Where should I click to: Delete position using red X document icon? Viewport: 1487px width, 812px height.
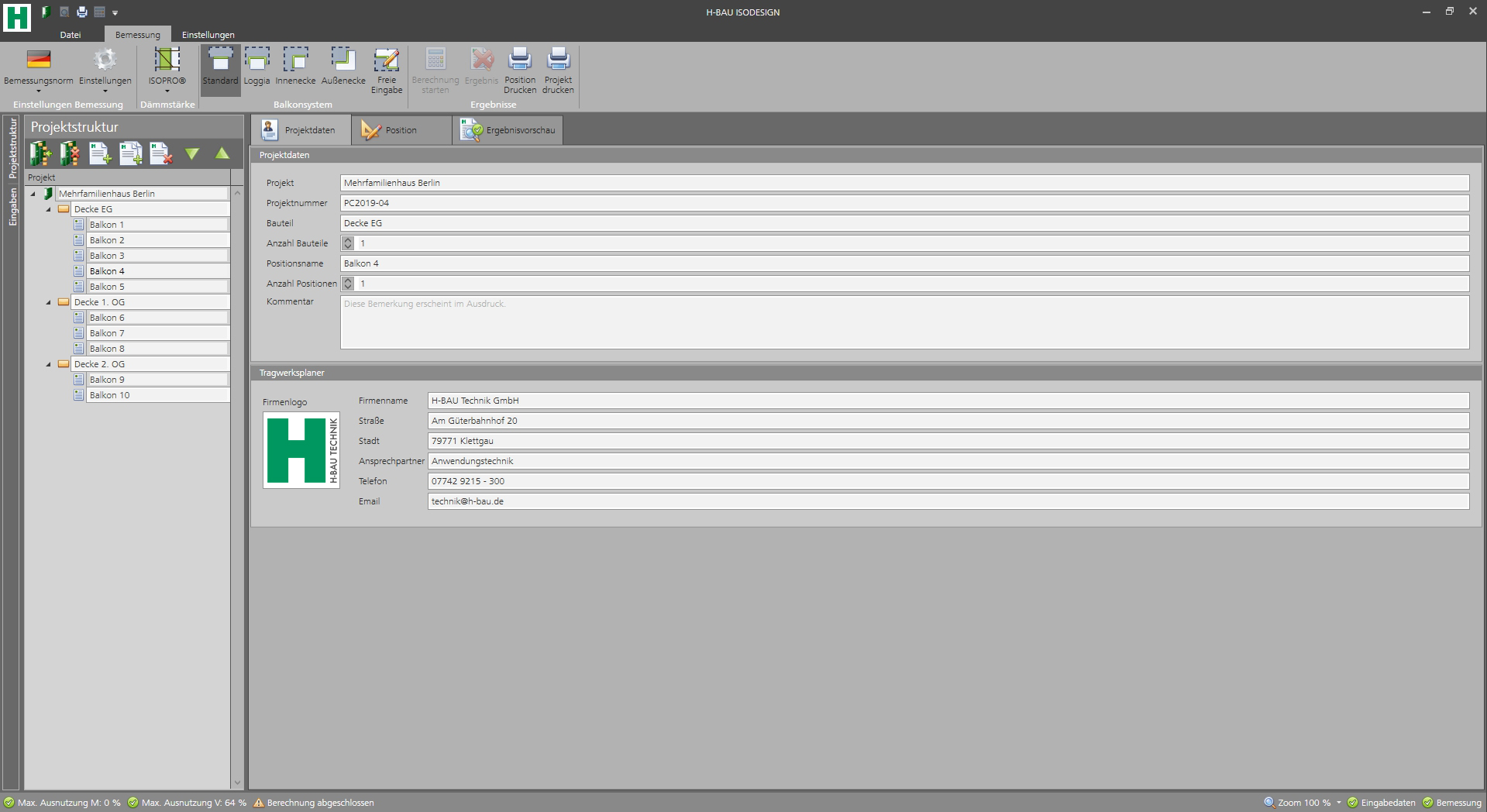coord(160,153)
